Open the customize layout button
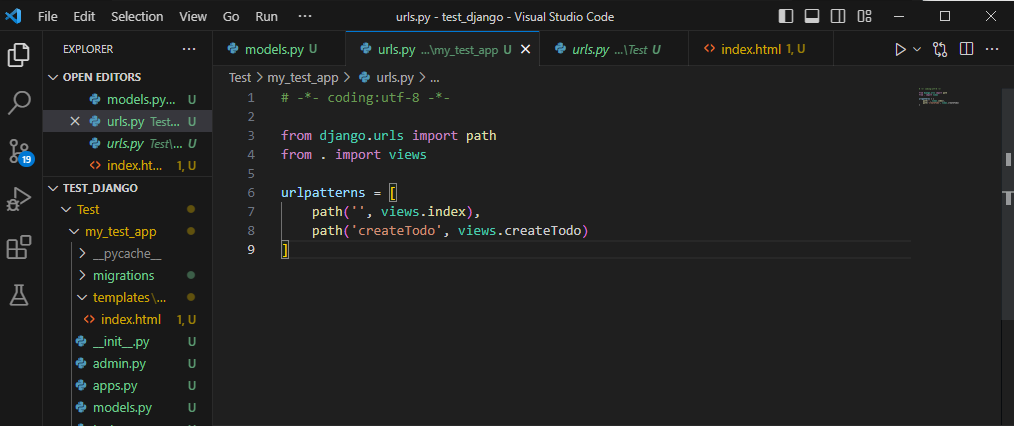 point(865,16)
